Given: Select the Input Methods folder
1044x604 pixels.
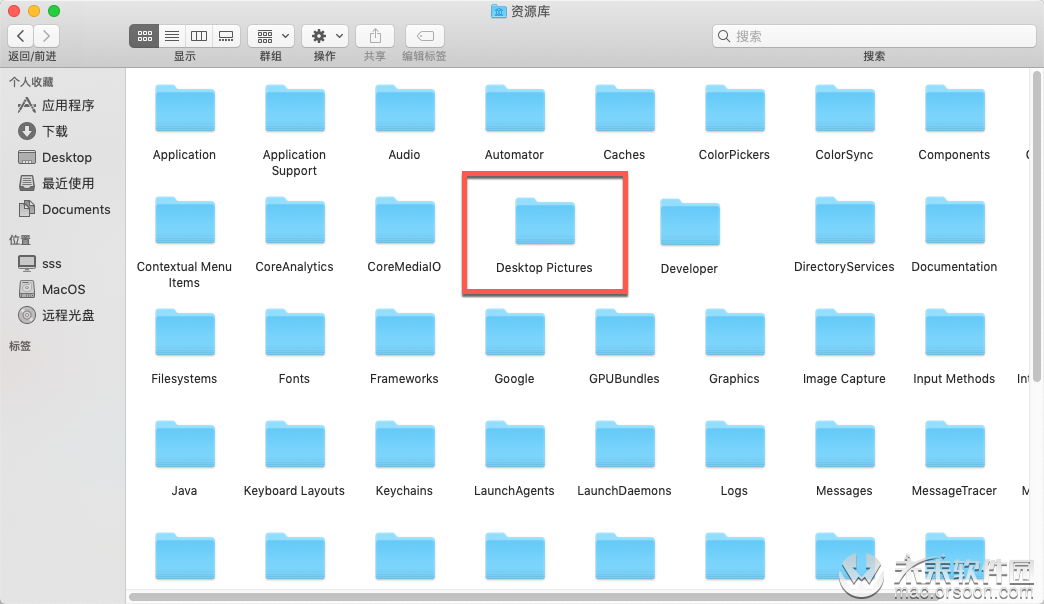Looking at the screenshot, I should pos(954,332).
